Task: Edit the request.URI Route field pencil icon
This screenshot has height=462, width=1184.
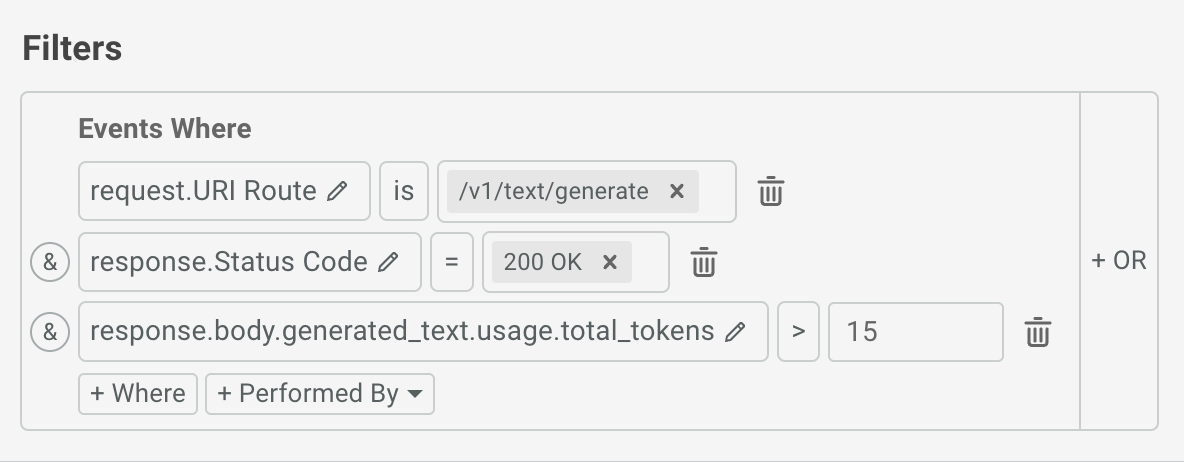Action: 338,191
